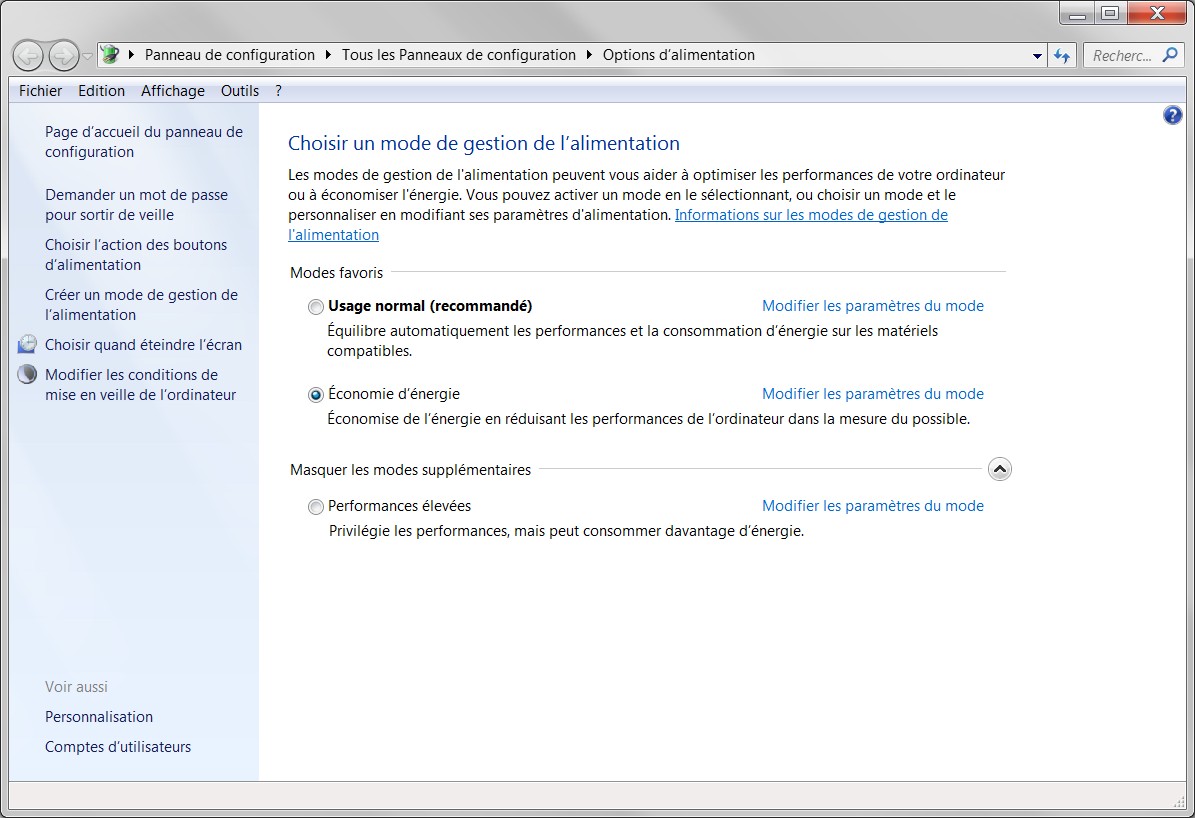Click the icon beside Choisir quand éteindre l'écran
This screenshot has height=818, width=1195.
tap(27, 344)
